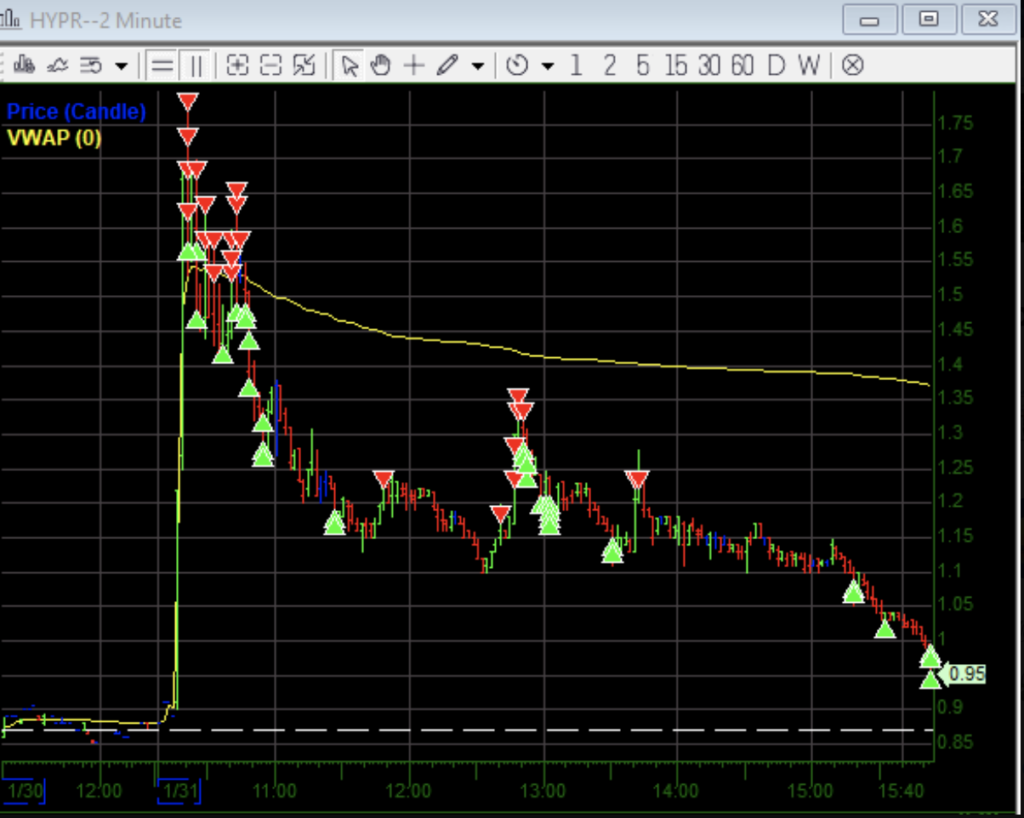The height and width of the screenshot is (818, 1024).
Task: Expand the pencil drawing tool dropdown
Action: pyautogui.click(x=478, y=66)
